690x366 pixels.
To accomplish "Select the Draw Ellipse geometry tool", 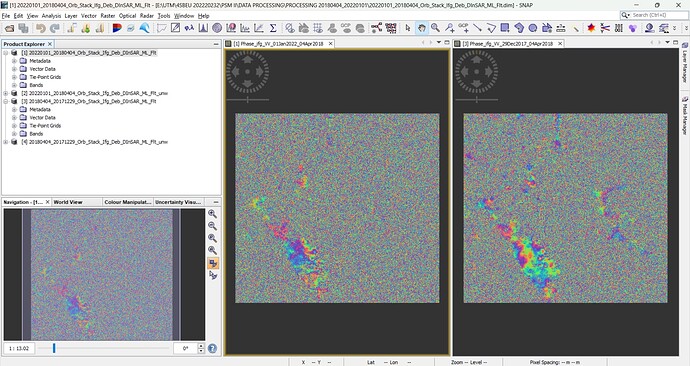I will click(x=532, y=28).
